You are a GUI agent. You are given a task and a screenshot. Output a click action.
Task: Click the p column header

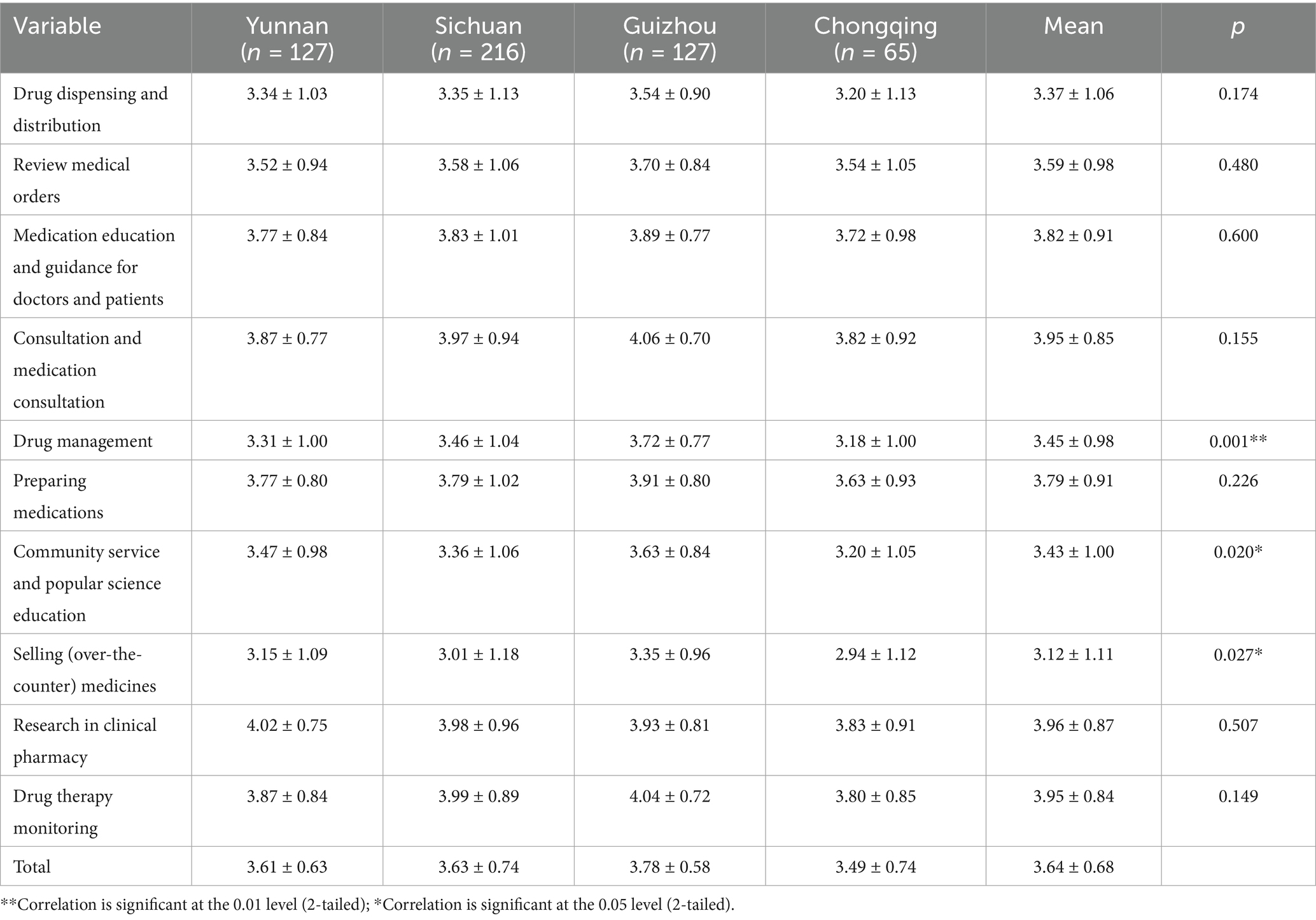pos(1238,26)
